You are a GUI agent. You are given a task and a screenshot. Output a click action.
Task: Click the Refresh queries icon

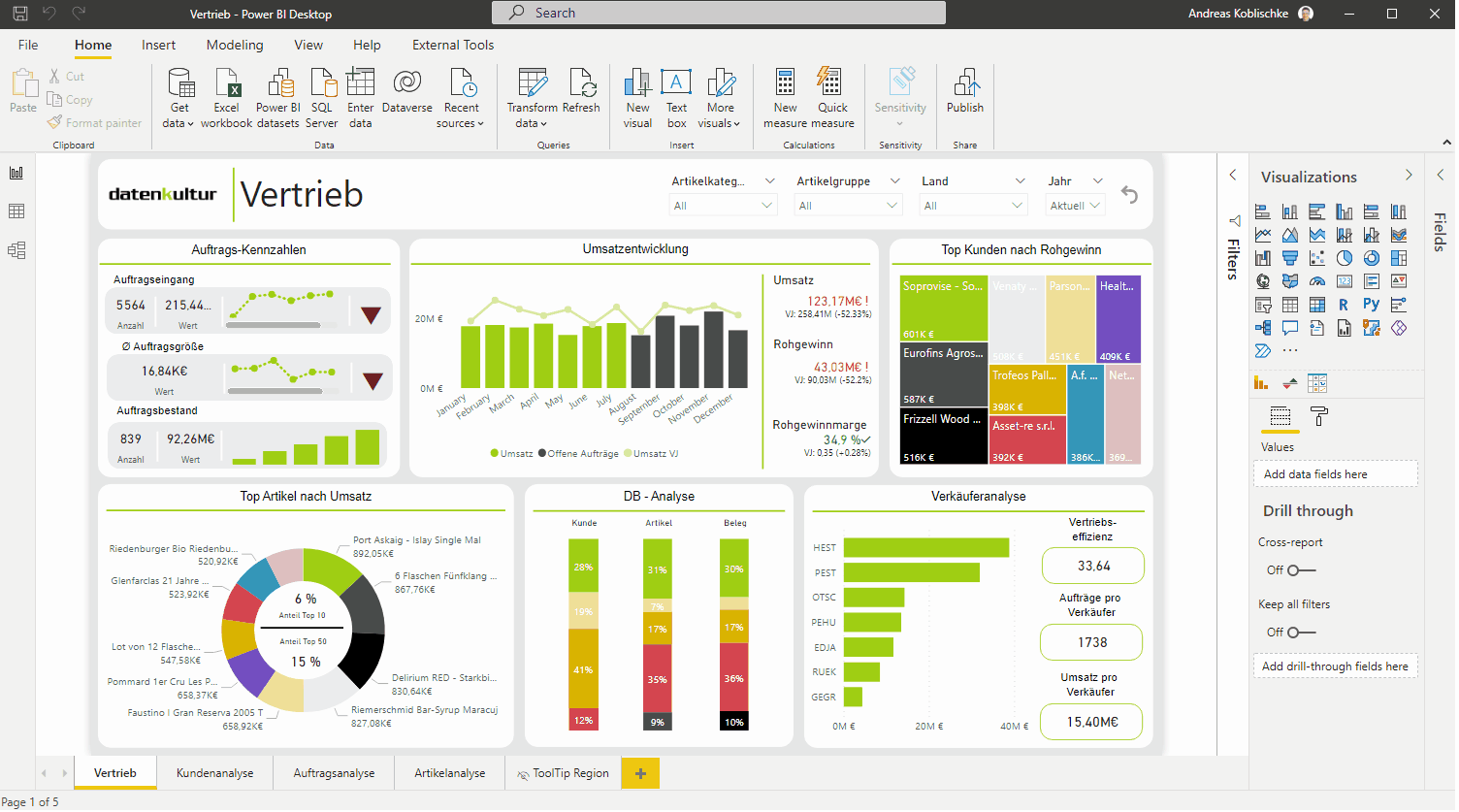581,84
